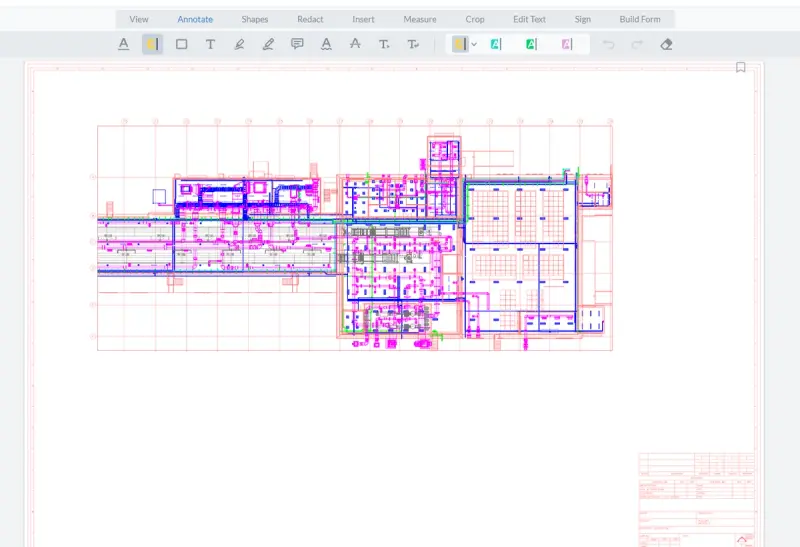Image resolution: width=800 pixels, height=547 pixels.
Task: Click the Build Form tab
Action: [640, 19]
